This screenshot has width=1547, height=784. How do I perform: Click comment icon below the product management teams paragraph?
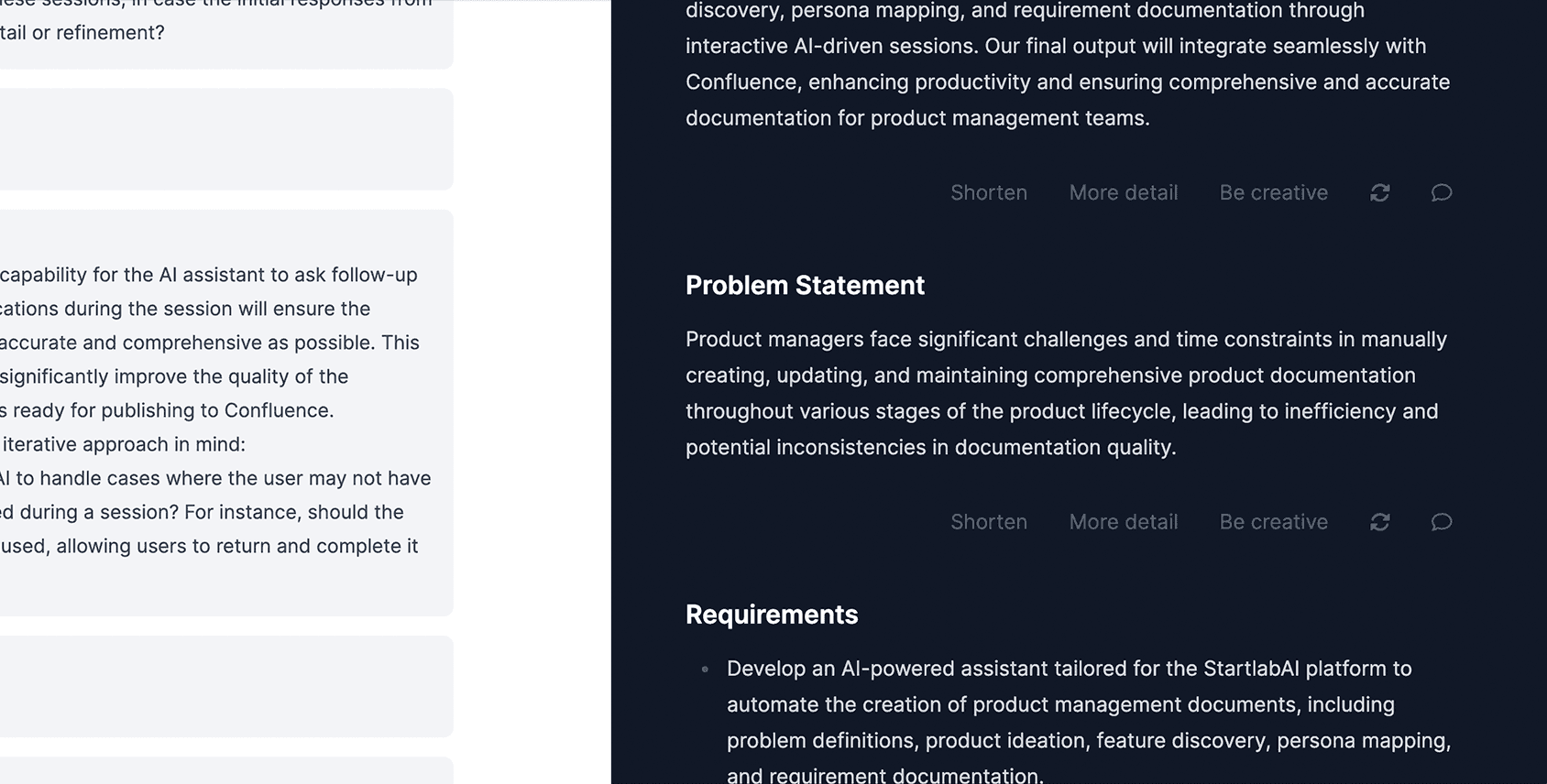coord(1442,193)
